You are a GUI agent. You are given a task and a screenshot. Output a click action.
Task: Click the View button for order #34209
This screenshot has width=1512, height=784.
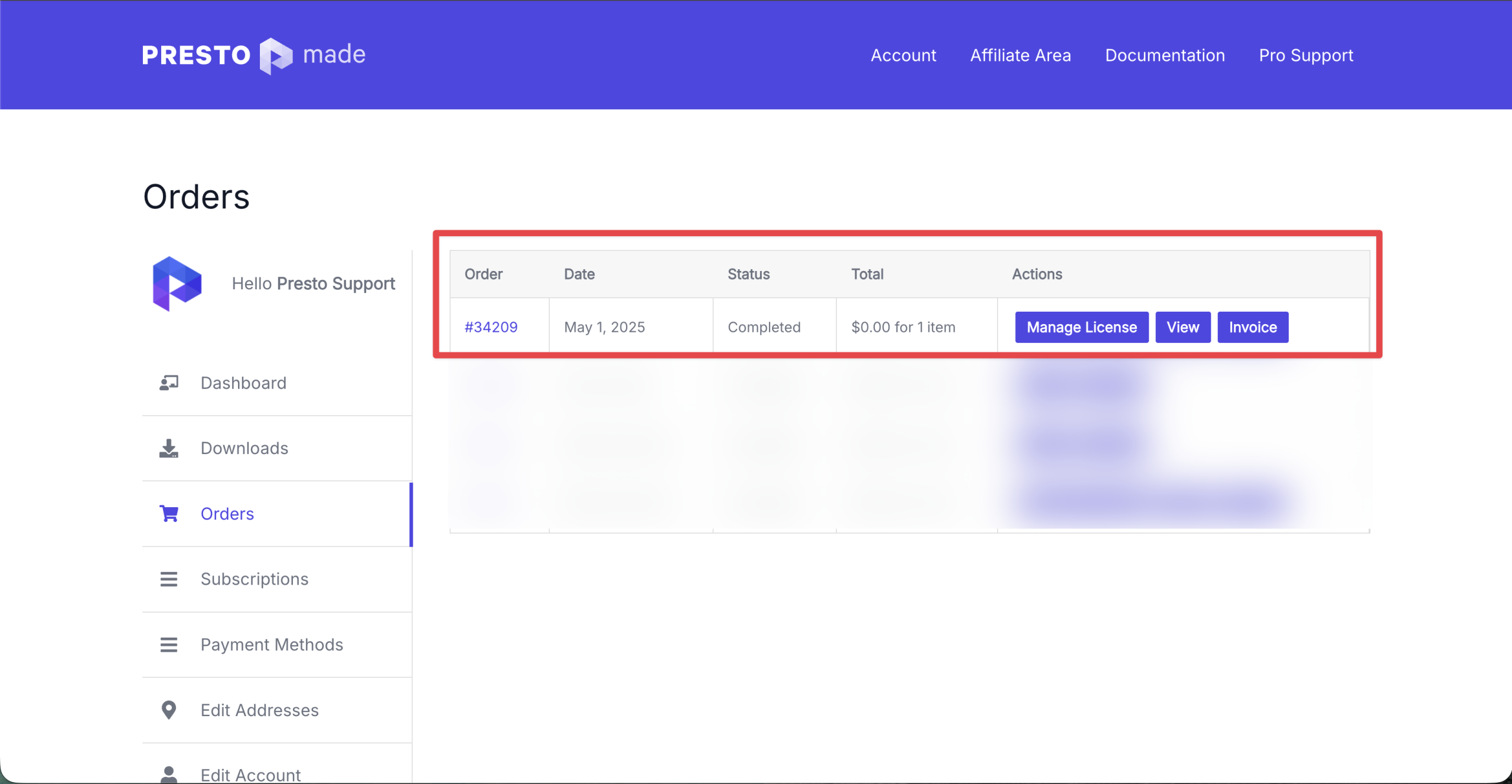tap(1182, 326)
